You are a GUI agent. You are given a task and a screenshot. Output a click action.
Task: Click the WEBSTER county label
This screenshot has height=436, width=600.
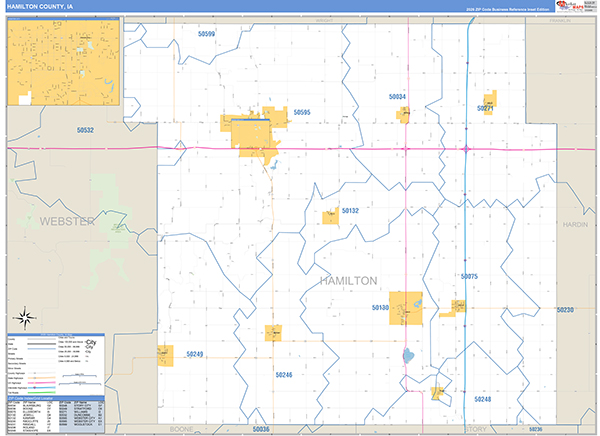pyautogui.click(x=67, y=221)
